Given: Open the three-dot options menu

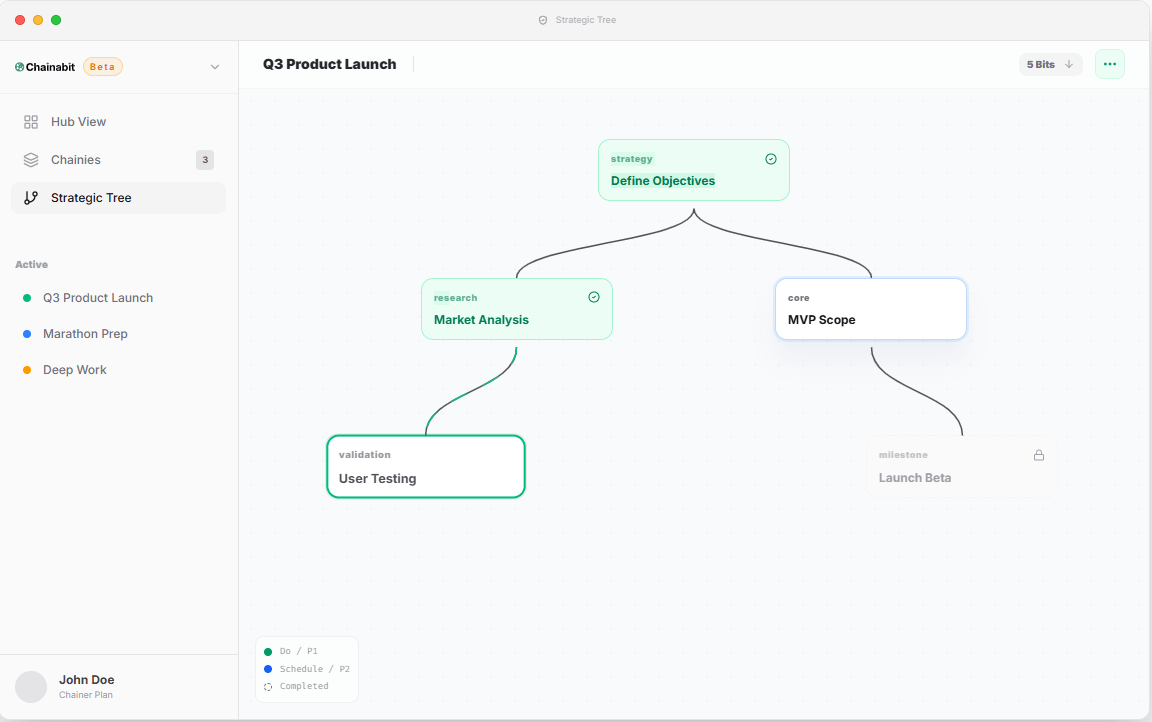Looking at the screenshot, I should tap(1109, 63).
